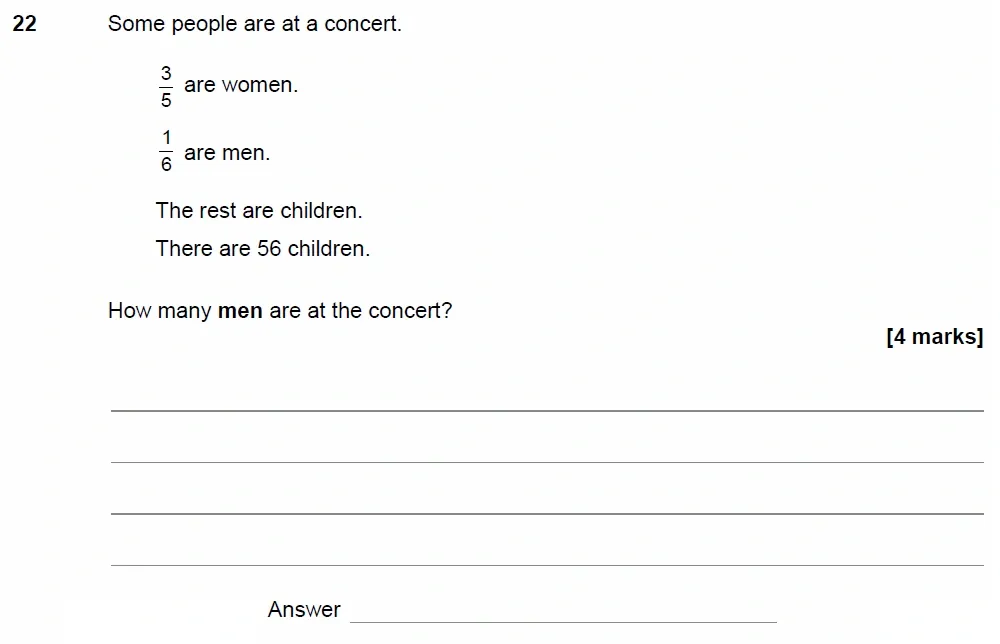Click the bold word 'men'
This screenshot has height=644, width=1000.
point(240,311)
